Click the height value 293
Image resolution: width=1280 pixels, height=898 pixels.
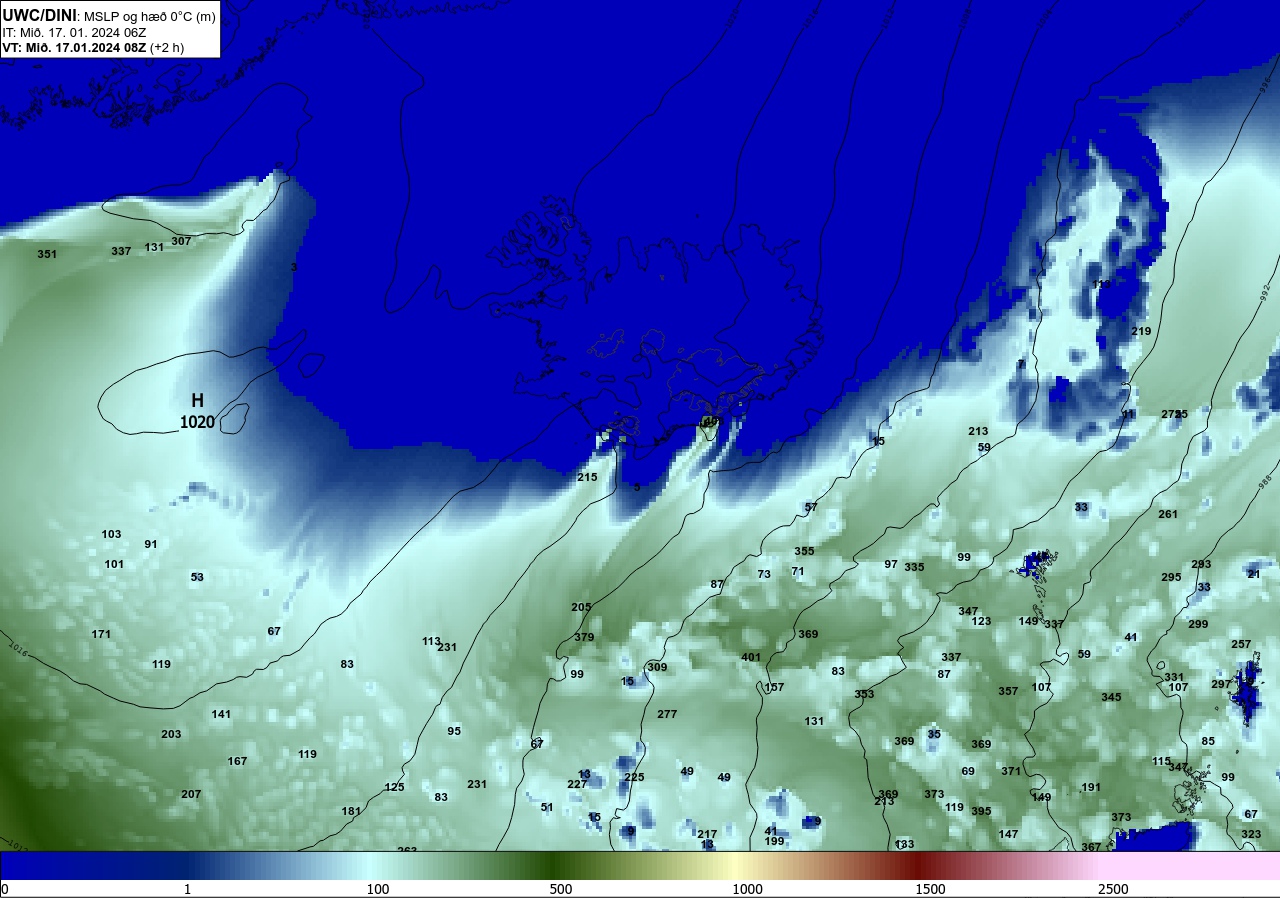coord(1201,564)
